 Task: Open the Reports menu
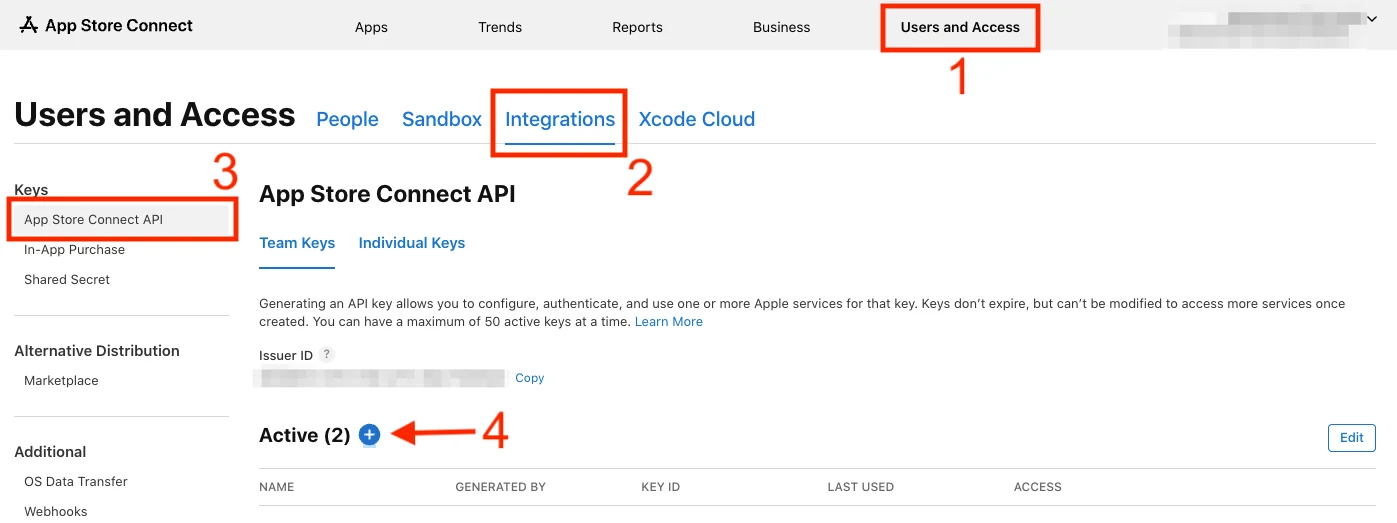click(637, 27)
